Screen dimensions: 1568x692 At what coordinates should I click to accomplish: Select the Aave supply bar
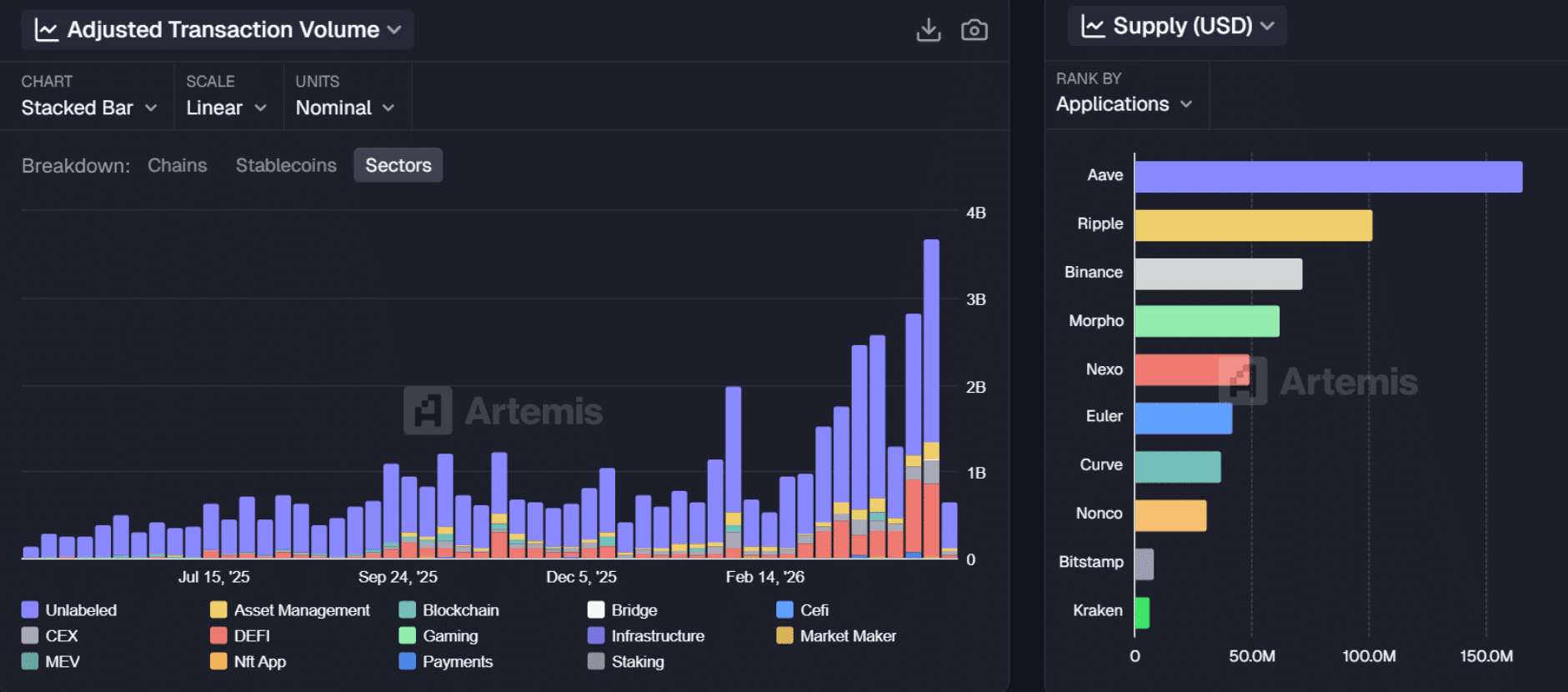tap(1329, 177)
